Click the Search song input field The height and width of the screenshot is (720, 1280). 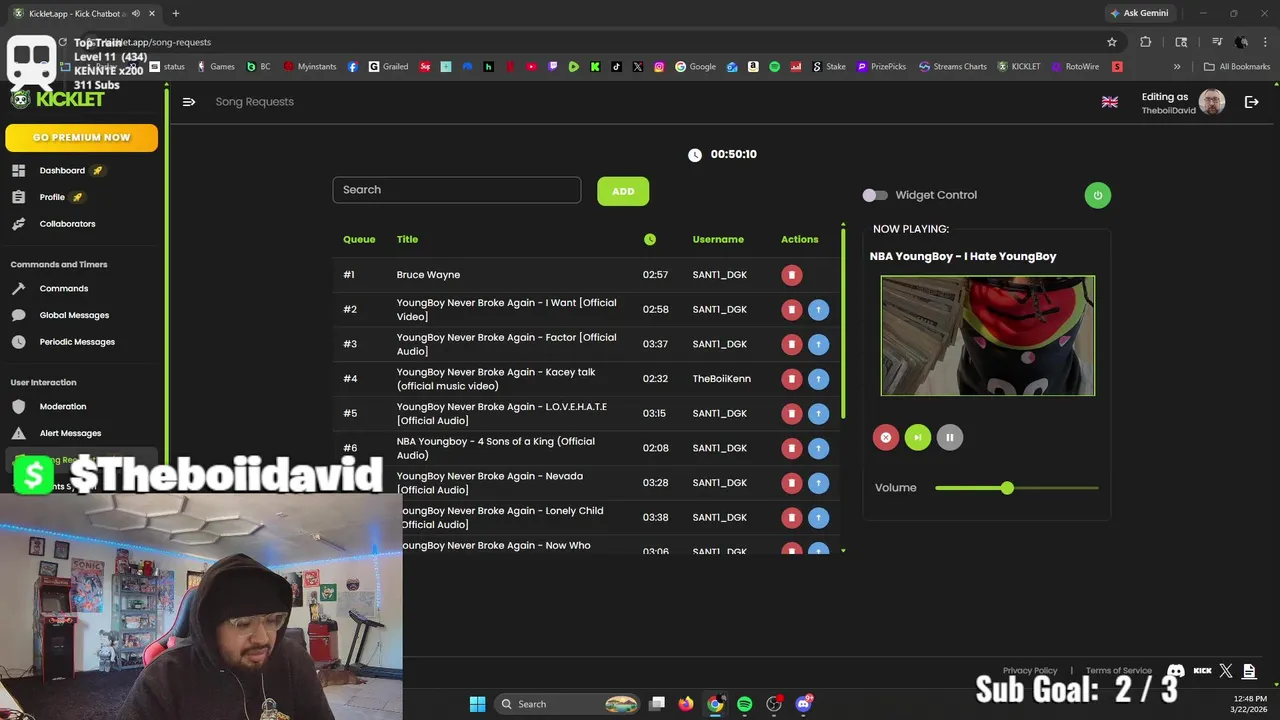457,190
